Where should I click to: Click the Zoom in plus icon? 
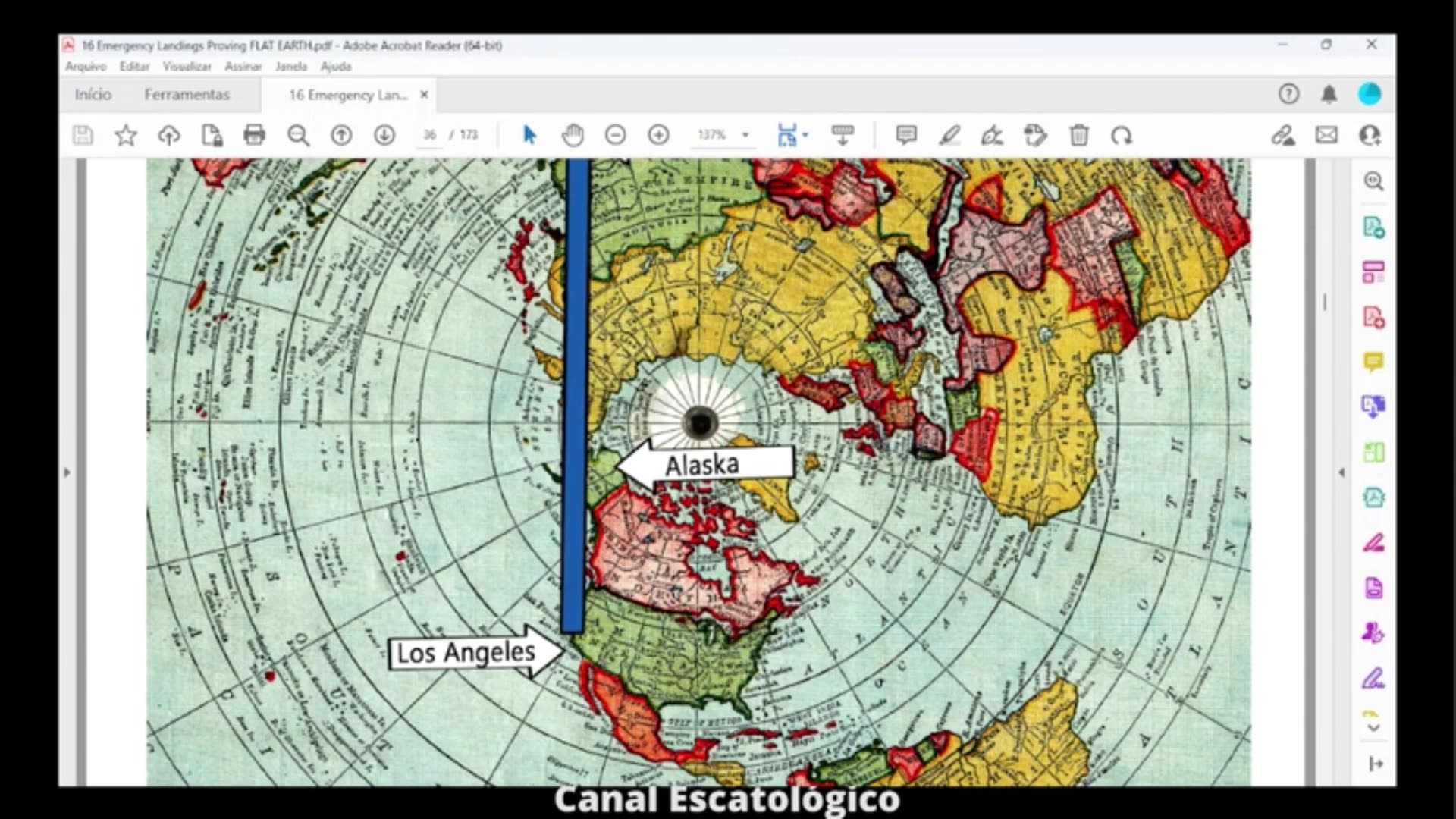658,135
